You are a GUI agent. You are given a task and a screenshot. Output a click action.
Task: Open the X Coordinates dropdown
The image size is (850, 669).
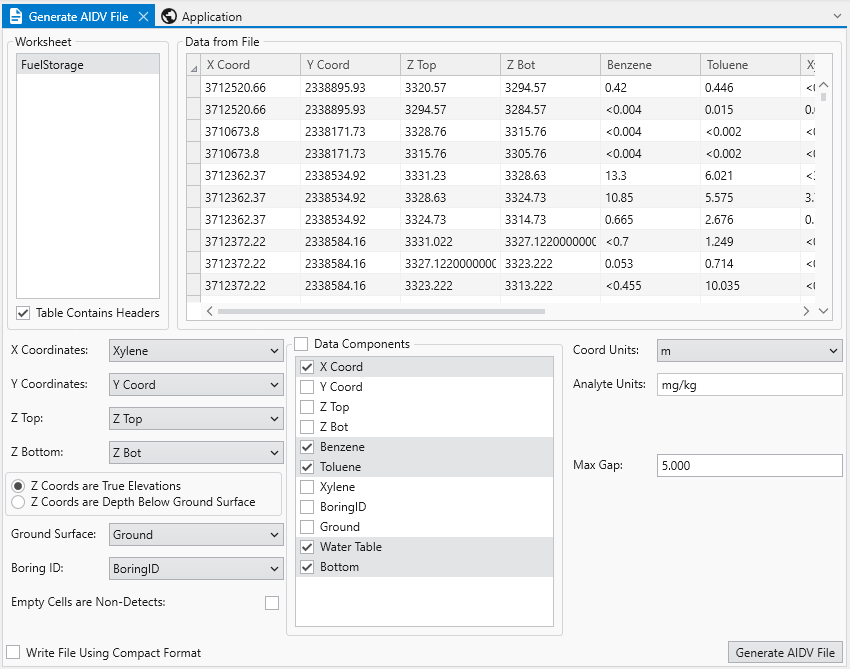pos(195,351)
